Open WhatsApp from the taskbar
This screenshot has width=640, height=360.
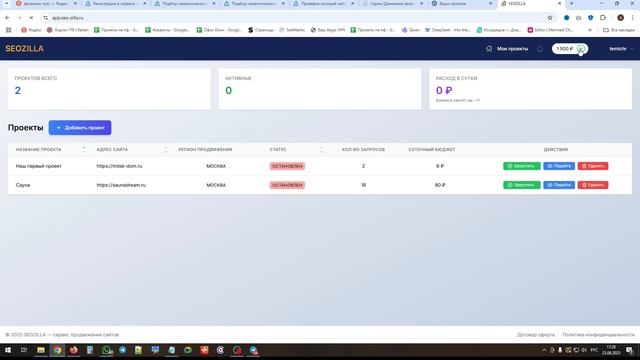tap(106, 350)
